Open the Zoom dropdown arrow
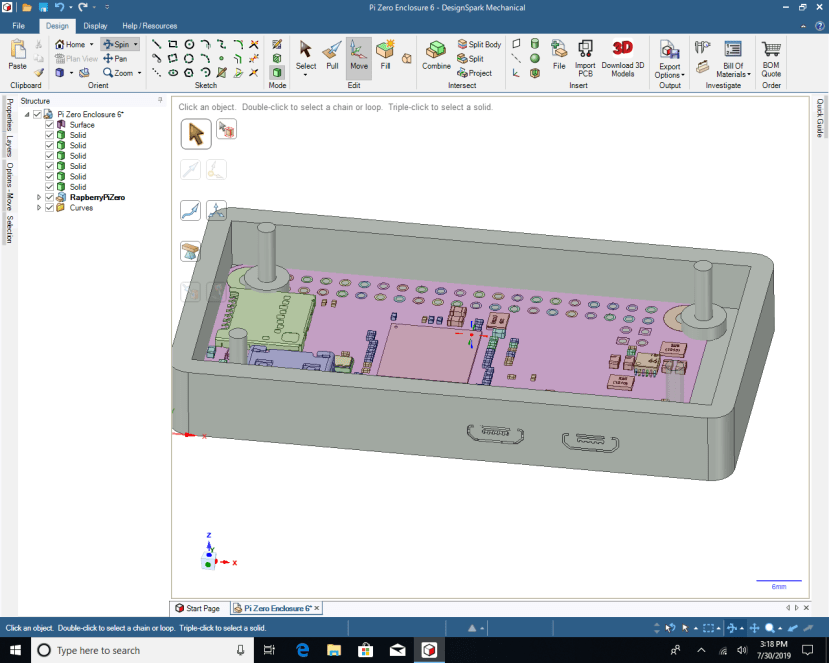Image resolution: width=829 pixels, height=663 pixels. pos(140,73)
